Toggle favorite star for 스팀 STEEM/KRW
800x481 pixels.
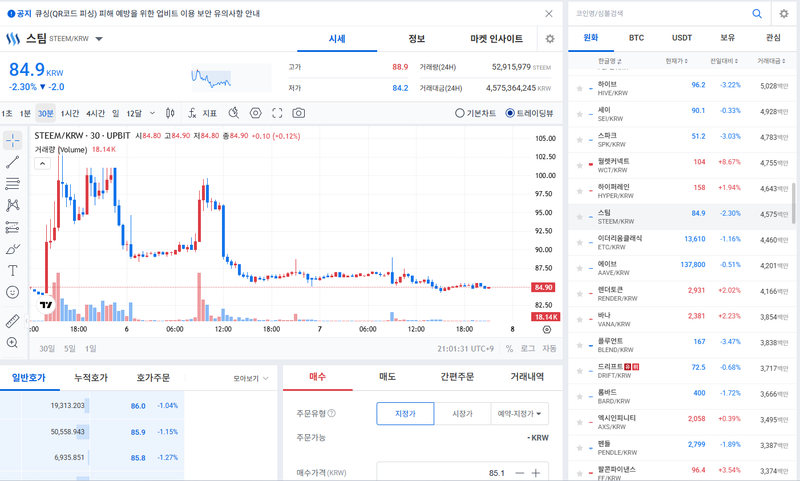pos(580,217)
